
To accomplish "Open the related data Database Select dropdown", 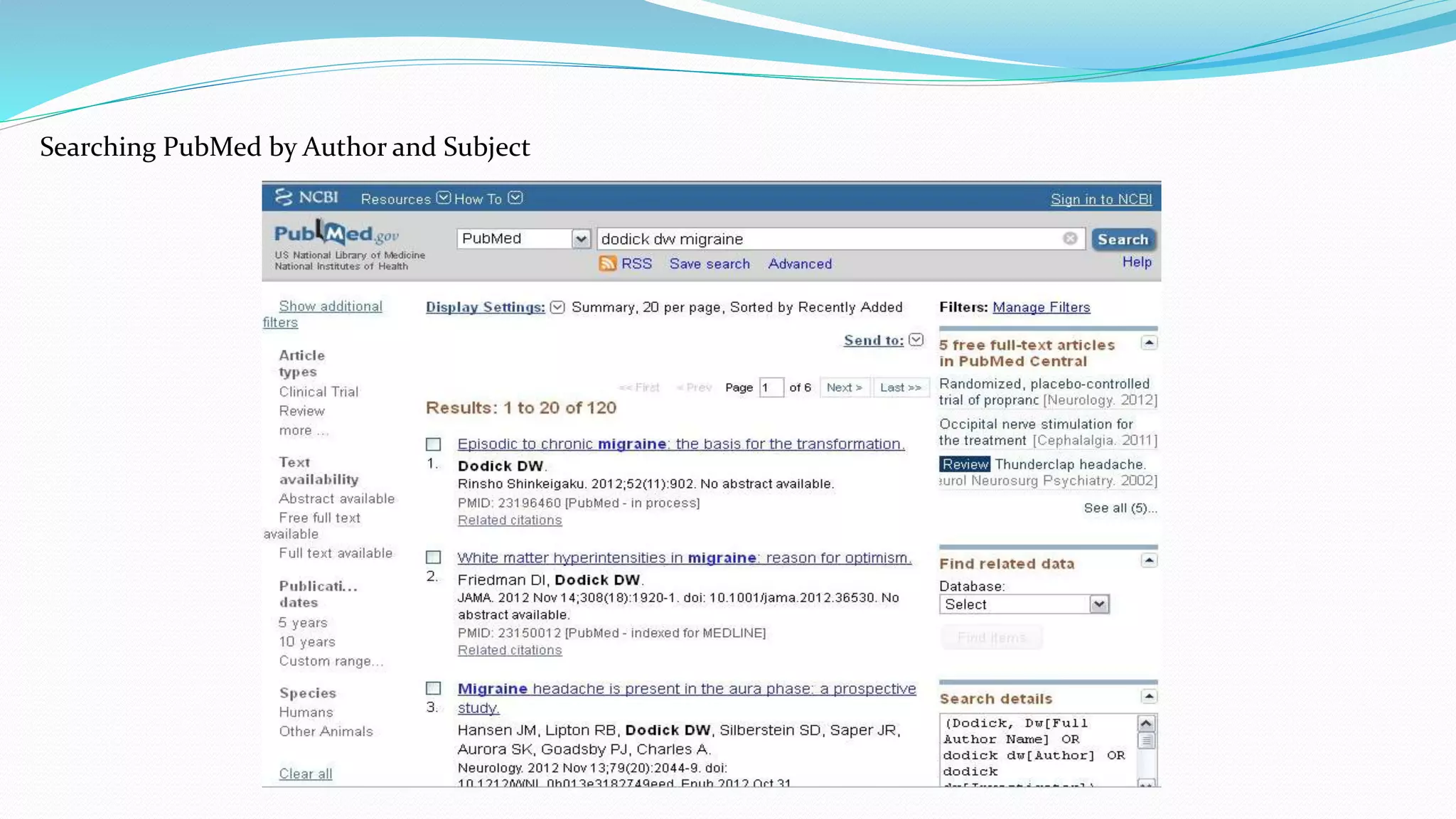I will click(1024, 604).
